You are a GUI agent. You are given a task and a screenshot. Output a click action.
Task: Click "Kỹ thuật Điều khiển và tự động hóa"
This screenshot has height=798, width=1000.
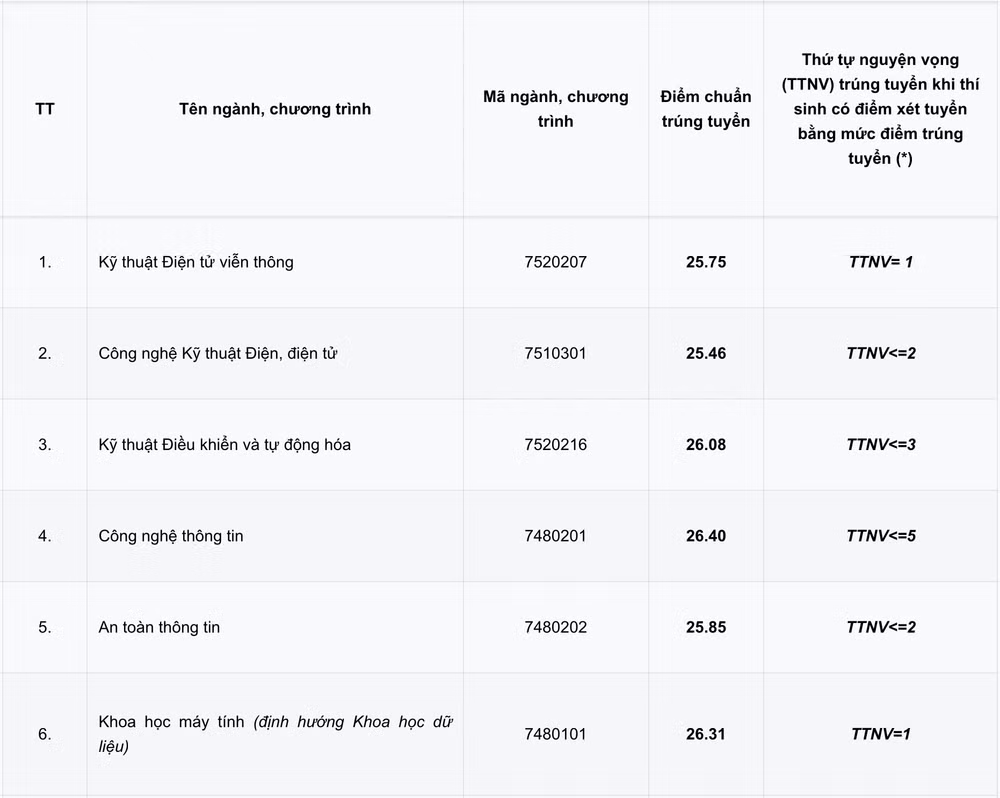click(224, 445)
